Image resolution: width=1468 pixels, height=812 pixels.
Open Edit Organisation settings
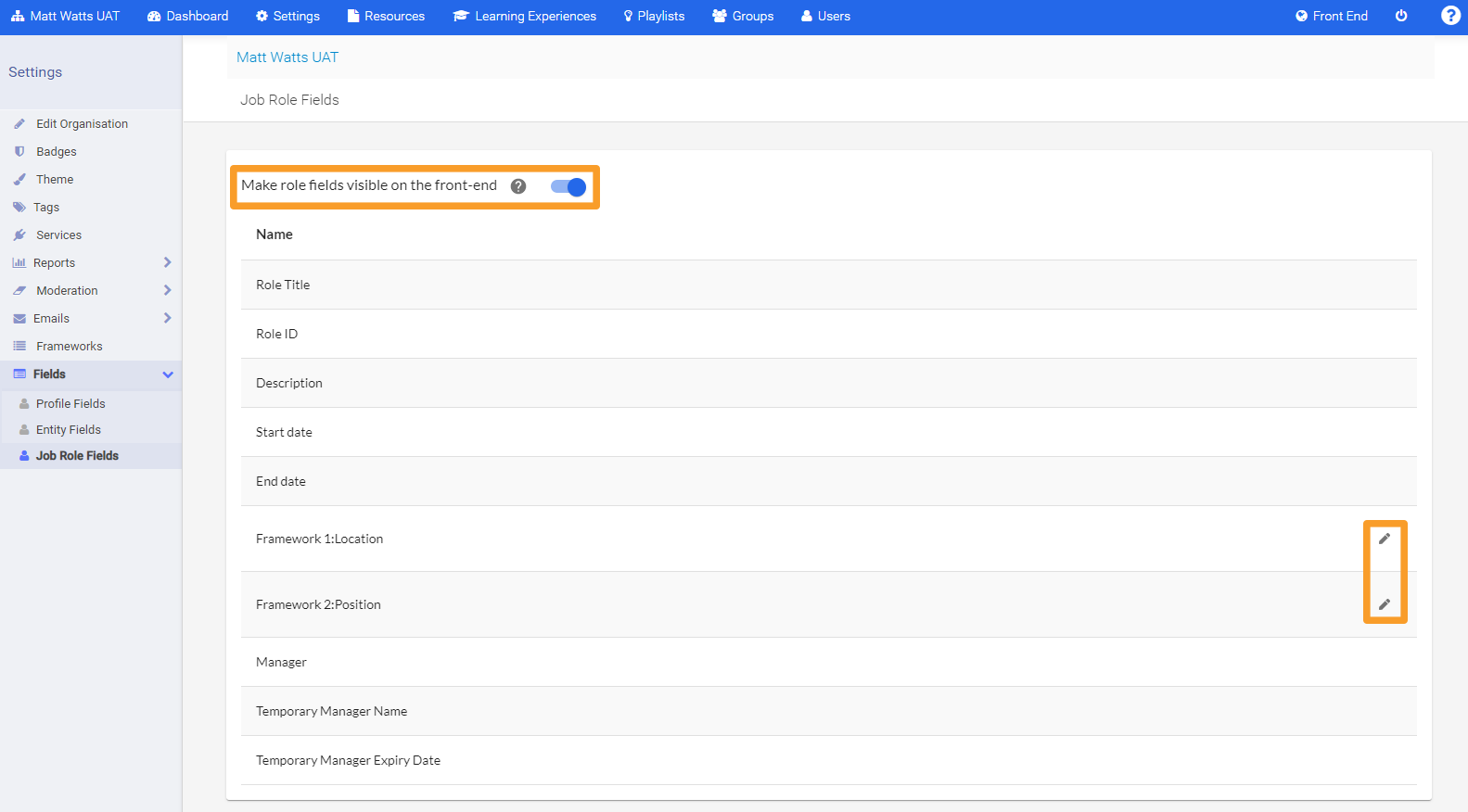82,123
